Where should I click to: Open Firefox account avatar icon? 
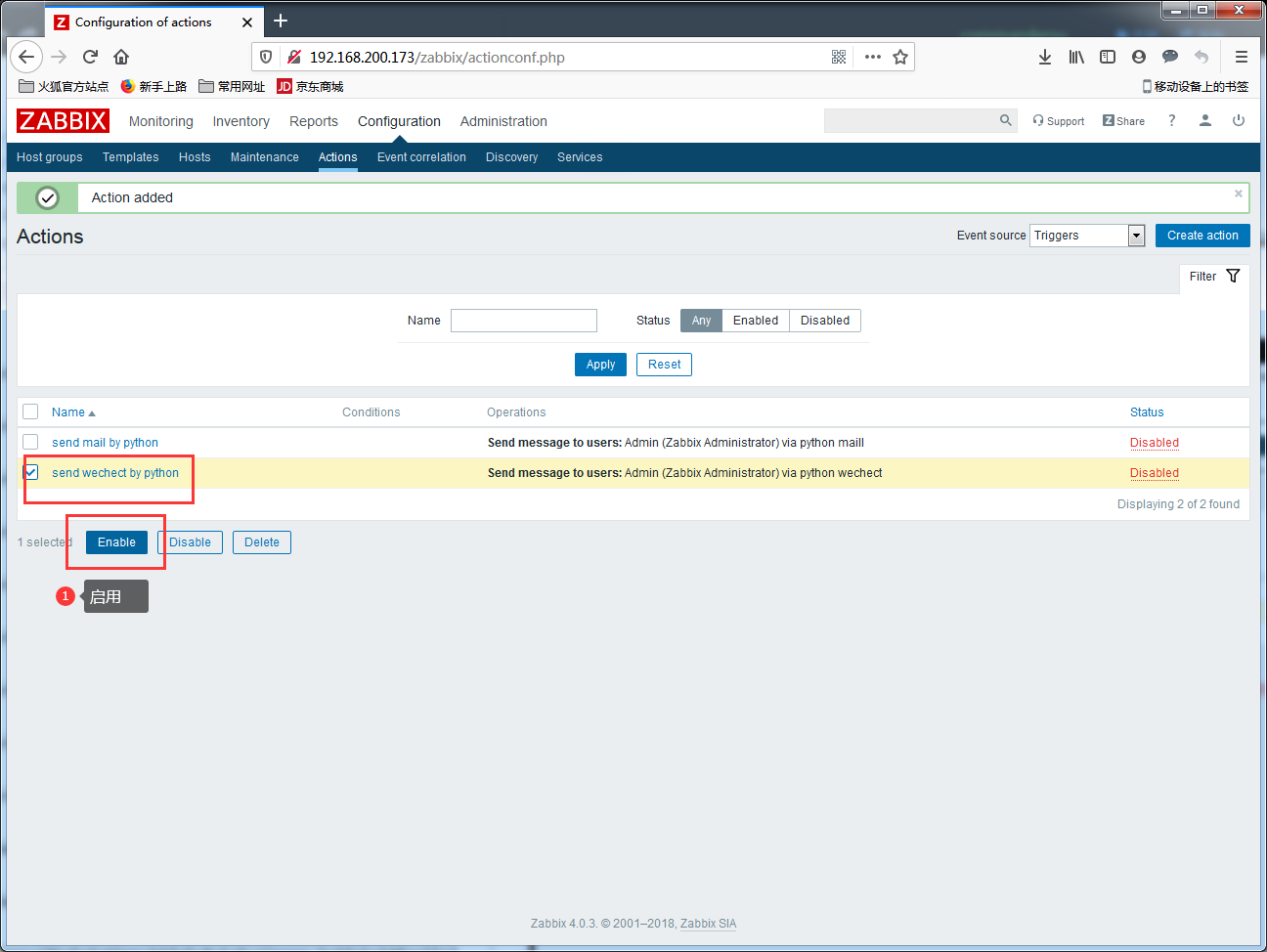1139,57
